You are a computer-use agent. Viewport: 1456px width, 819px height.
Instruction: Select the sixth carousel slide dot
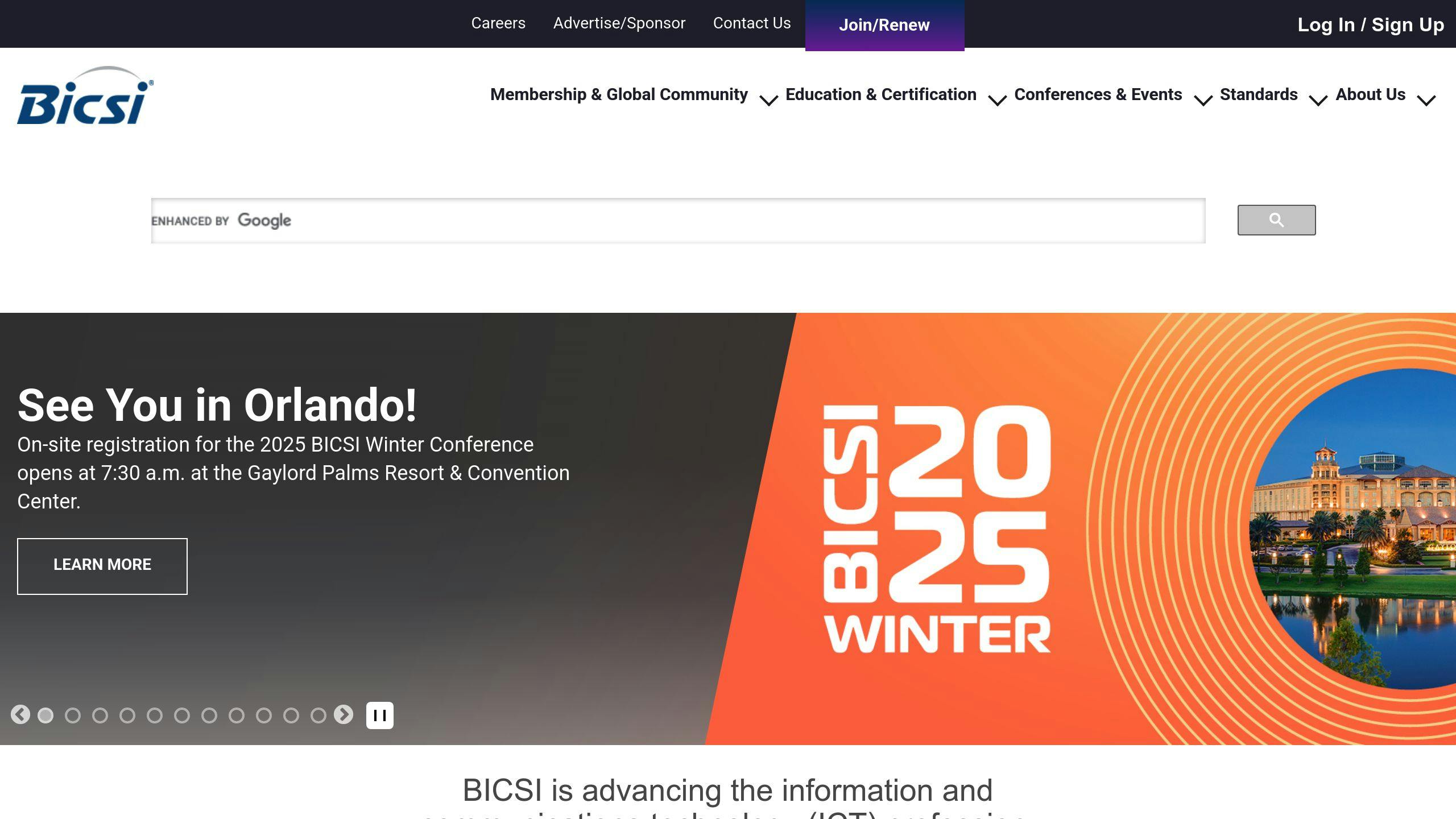pos(182,715)
